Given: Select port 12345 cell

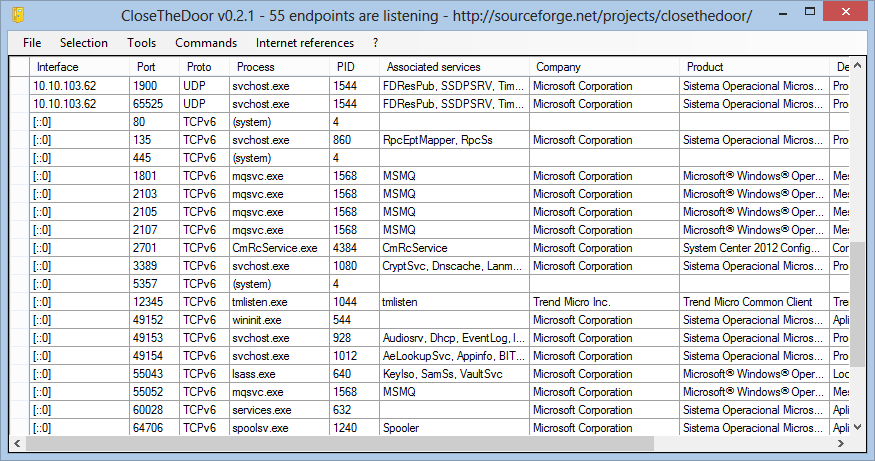Looking at the screenshot, I should click(x=154, y=302).
